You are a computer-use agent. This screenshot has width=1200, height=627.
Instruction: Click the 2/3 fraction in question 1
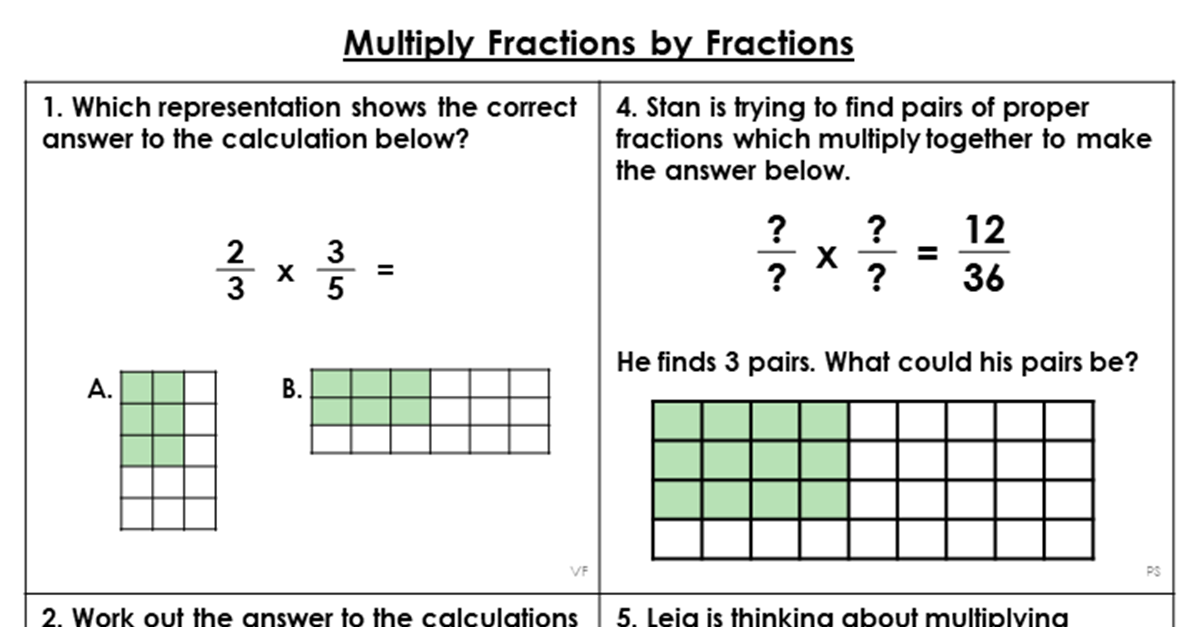(236, 271)
